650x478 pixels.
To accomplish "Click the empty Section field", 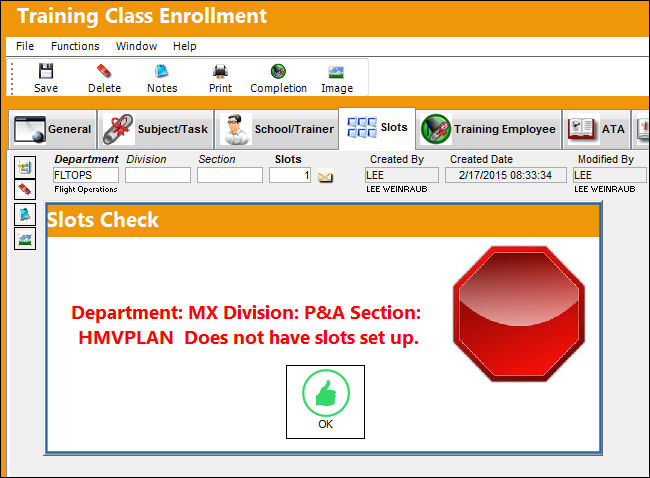I will coord(230,175).
